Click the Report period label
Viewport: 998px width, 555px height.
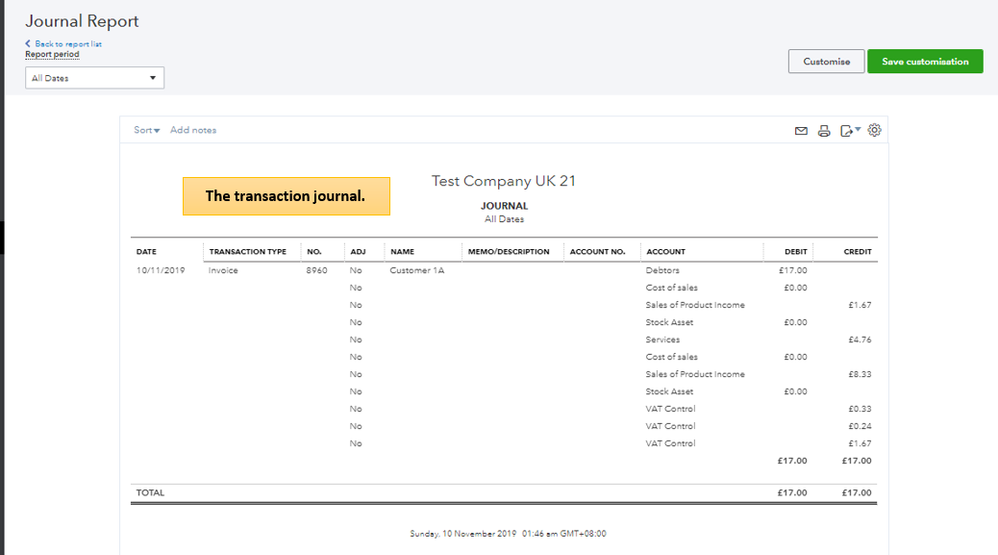click(x=52, y=54)
